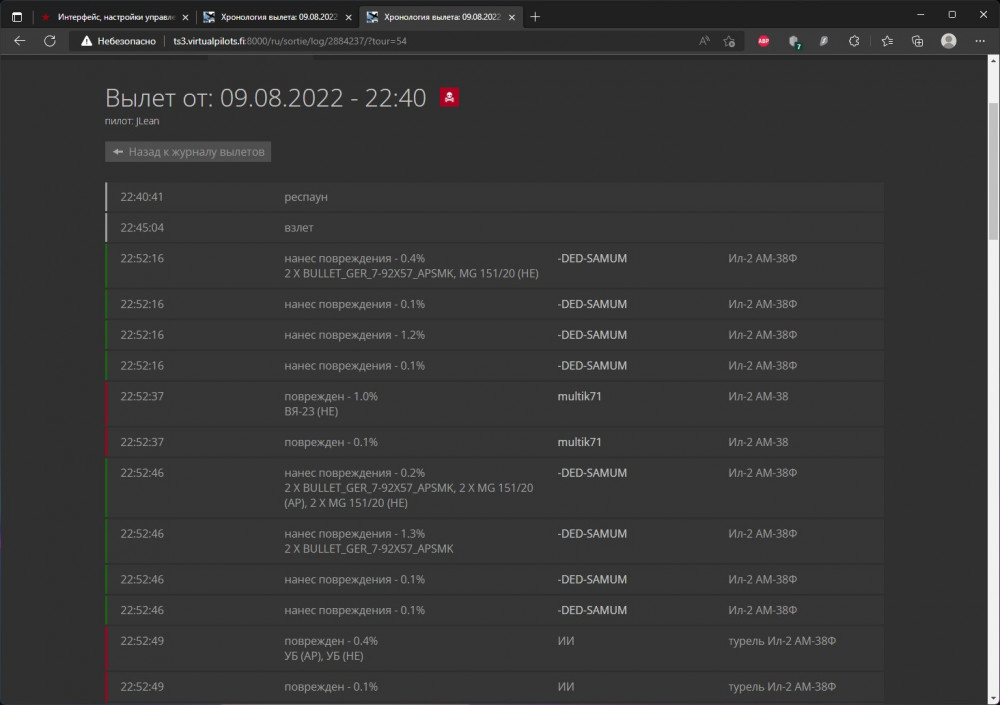Show the 'Небезопасно' site security info
This screenshot has height=705, width=1000.
tap(116, 41)
